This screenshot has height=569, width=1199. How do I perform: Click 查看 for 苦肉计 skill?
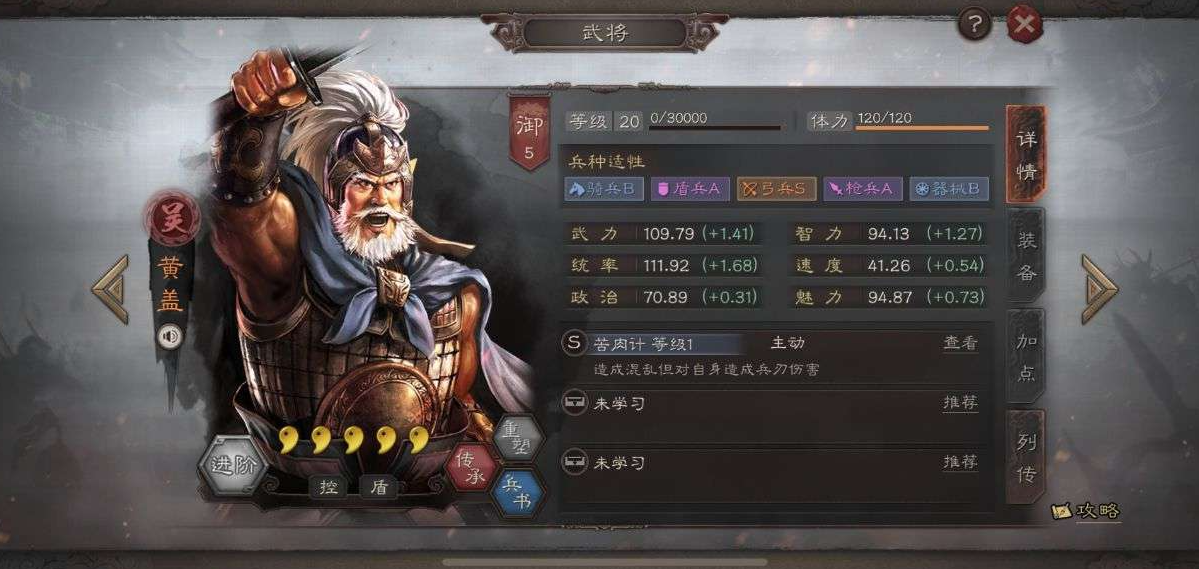960,343
